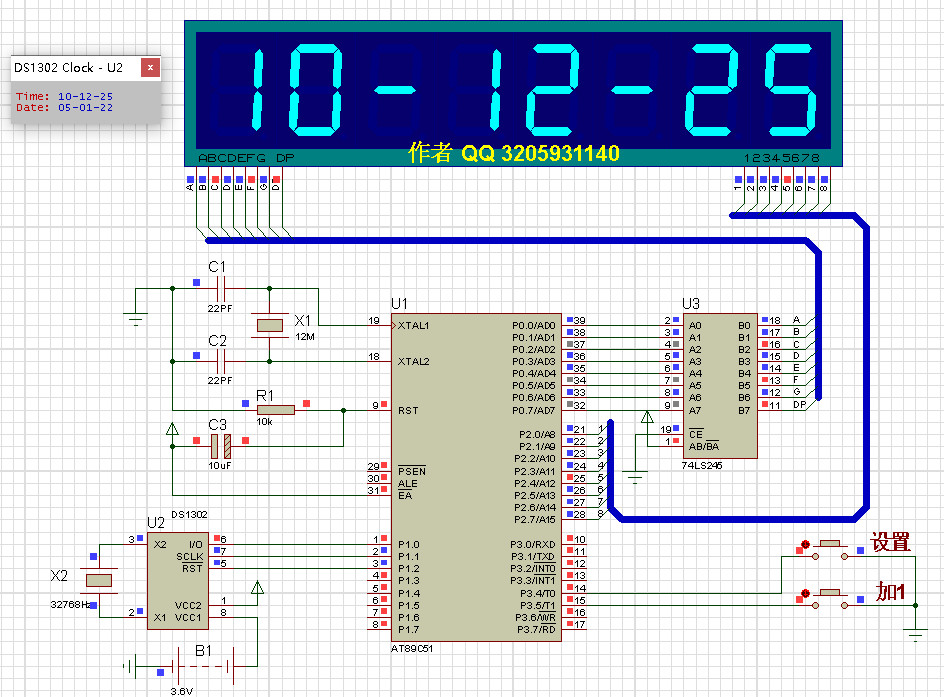The width and height of the screenshot is (944, 697).
Task: Click the P2.7/A15 pin label
Action: (535, 519)
